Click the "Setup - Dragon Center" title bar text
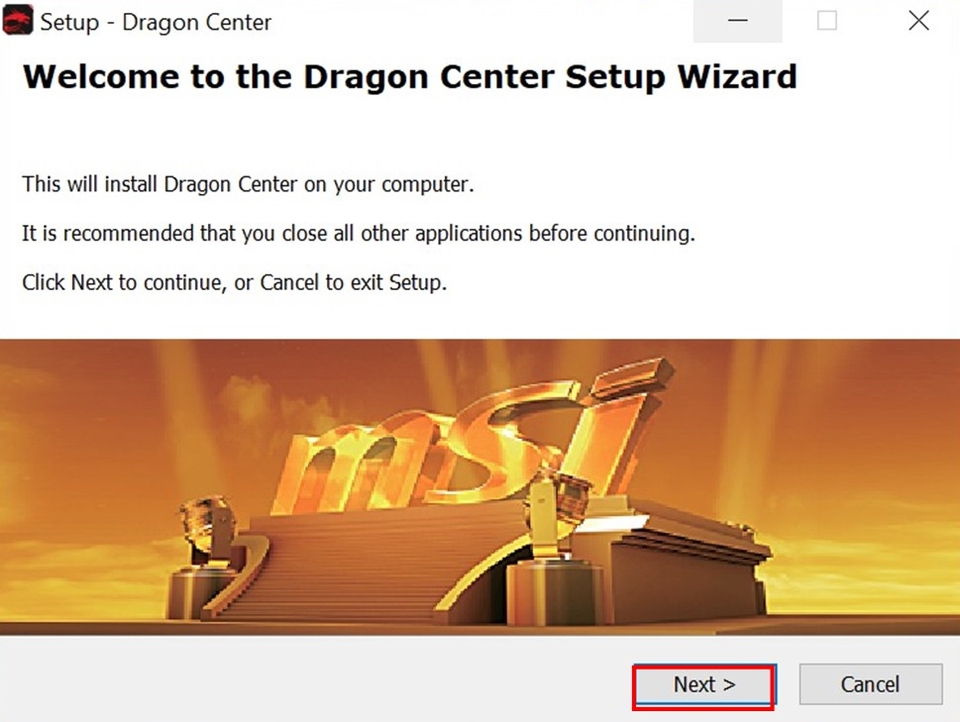Viewport: 960px width, 722px height. click(x=156, y=23)
